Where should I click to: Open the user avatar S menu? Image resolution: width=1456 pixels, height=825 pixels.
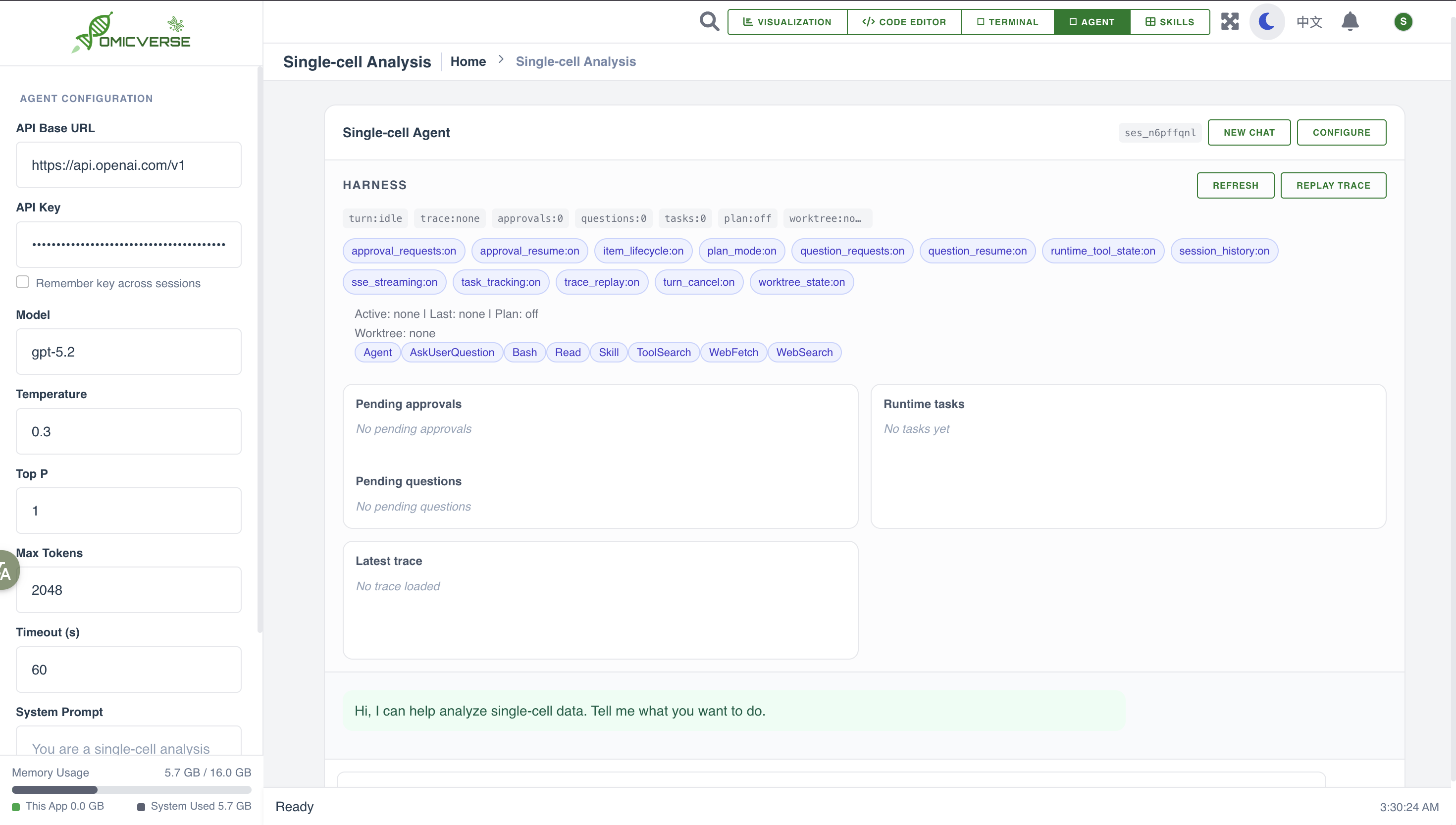click(x=1403, y=21)
